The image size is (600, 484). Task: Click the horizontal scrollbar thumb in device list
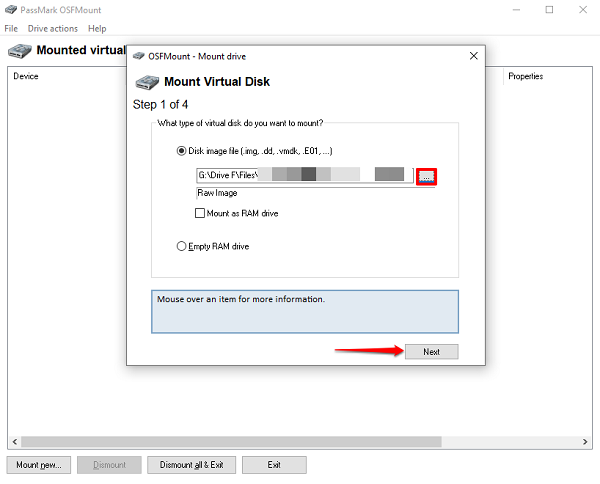pyautogui.click(x=231, y=442)
